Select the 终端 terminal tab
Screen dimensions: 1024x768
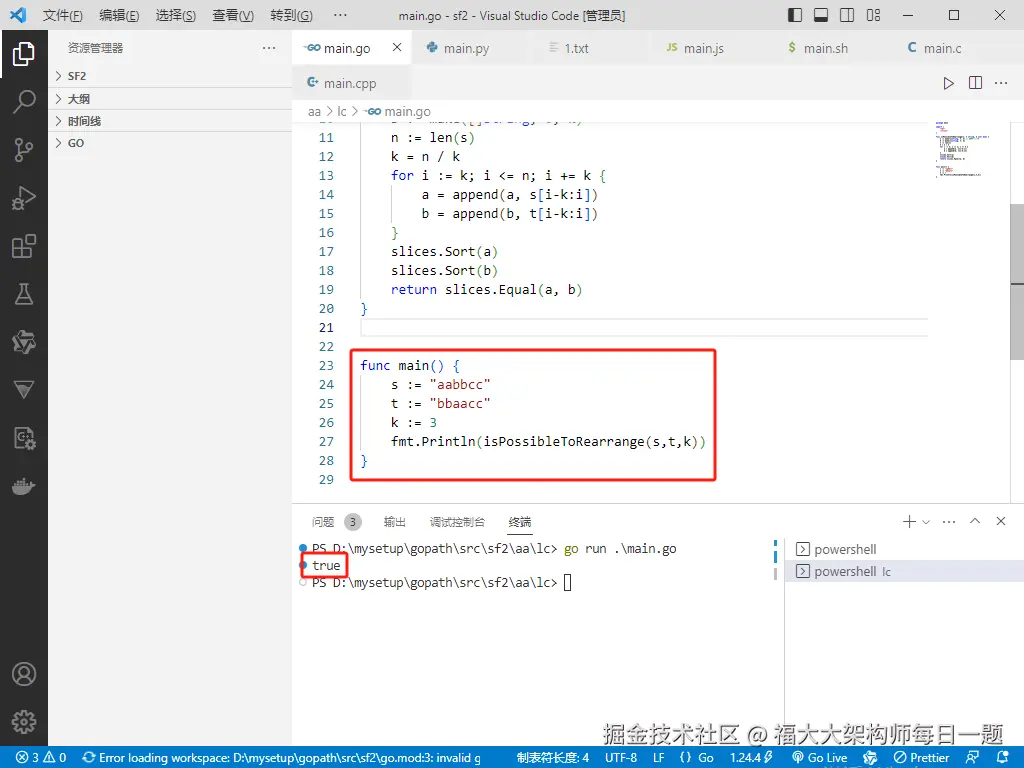[x=520, y=522]
